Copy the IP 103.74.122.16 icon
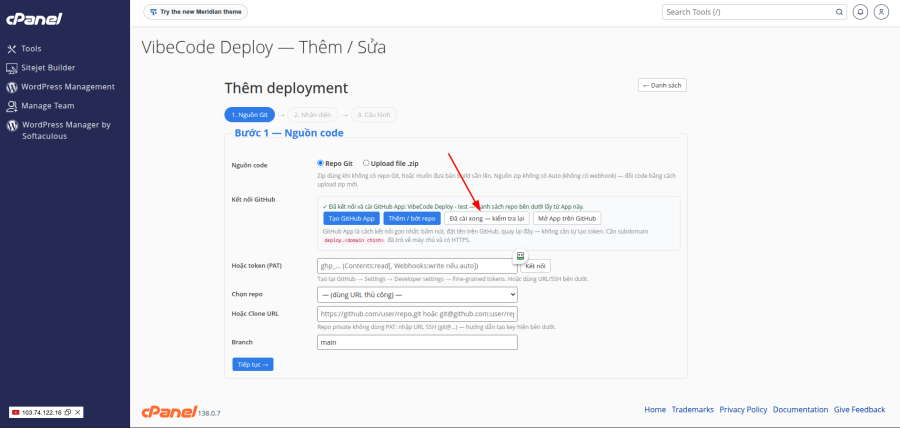The width and height of the screenshot is (900, 428). (68, 413)
